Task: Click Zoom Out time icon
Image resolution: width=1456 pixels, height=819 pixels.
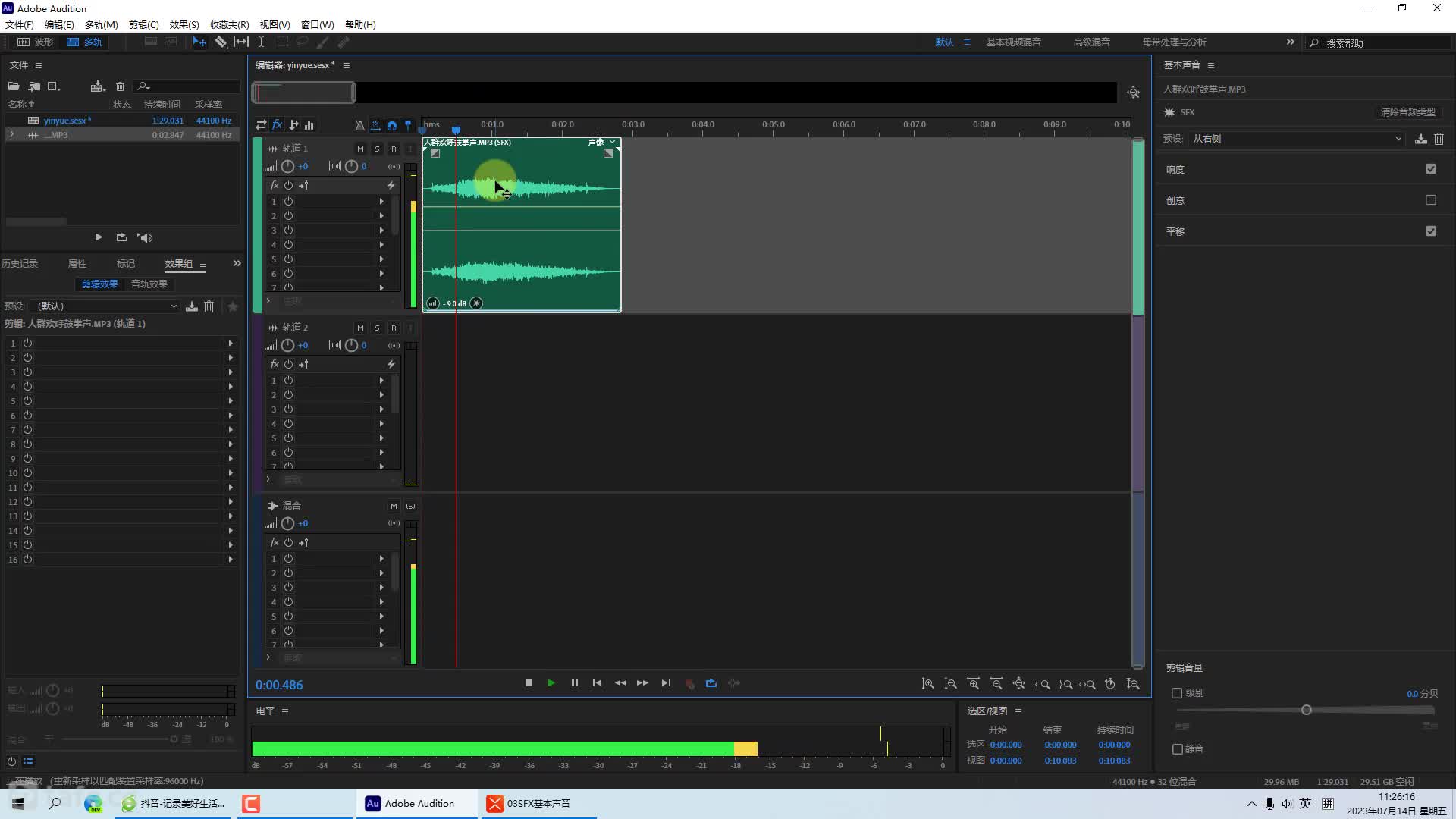Action: 996,684
